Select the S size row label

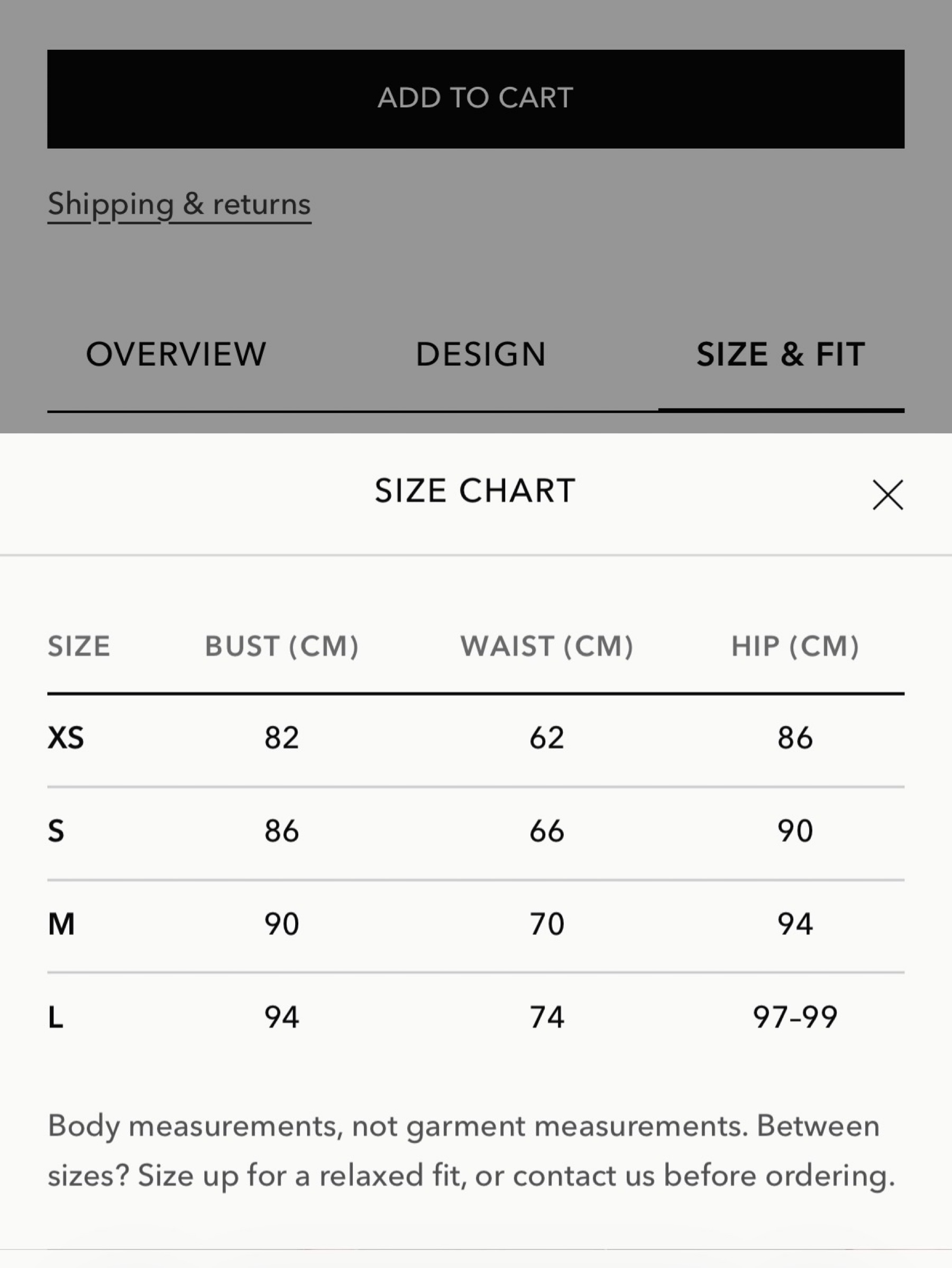point(56,831)
